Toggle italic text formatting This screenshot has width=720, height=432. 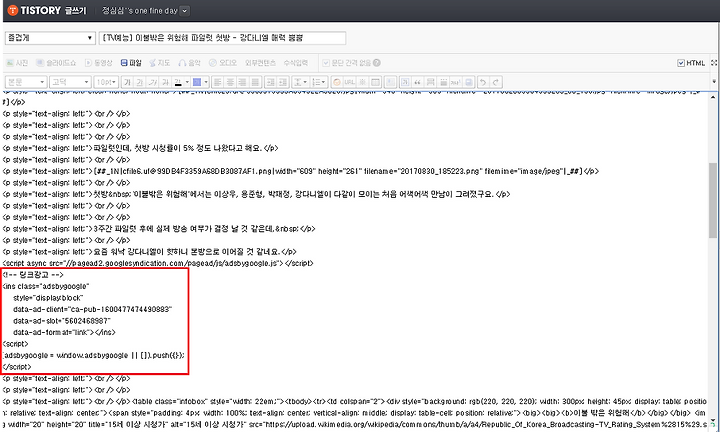point(153,82)
